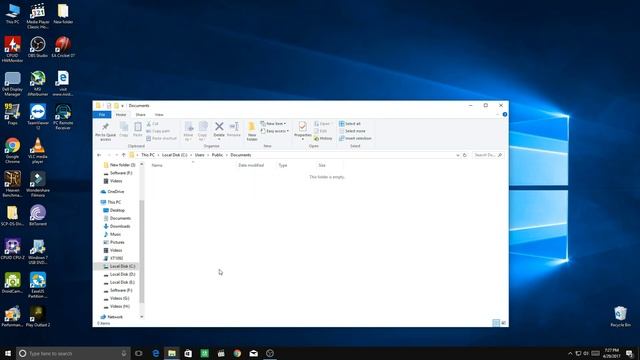
Task: Switch to large icons view in status bar
Action: click(504, 323)
